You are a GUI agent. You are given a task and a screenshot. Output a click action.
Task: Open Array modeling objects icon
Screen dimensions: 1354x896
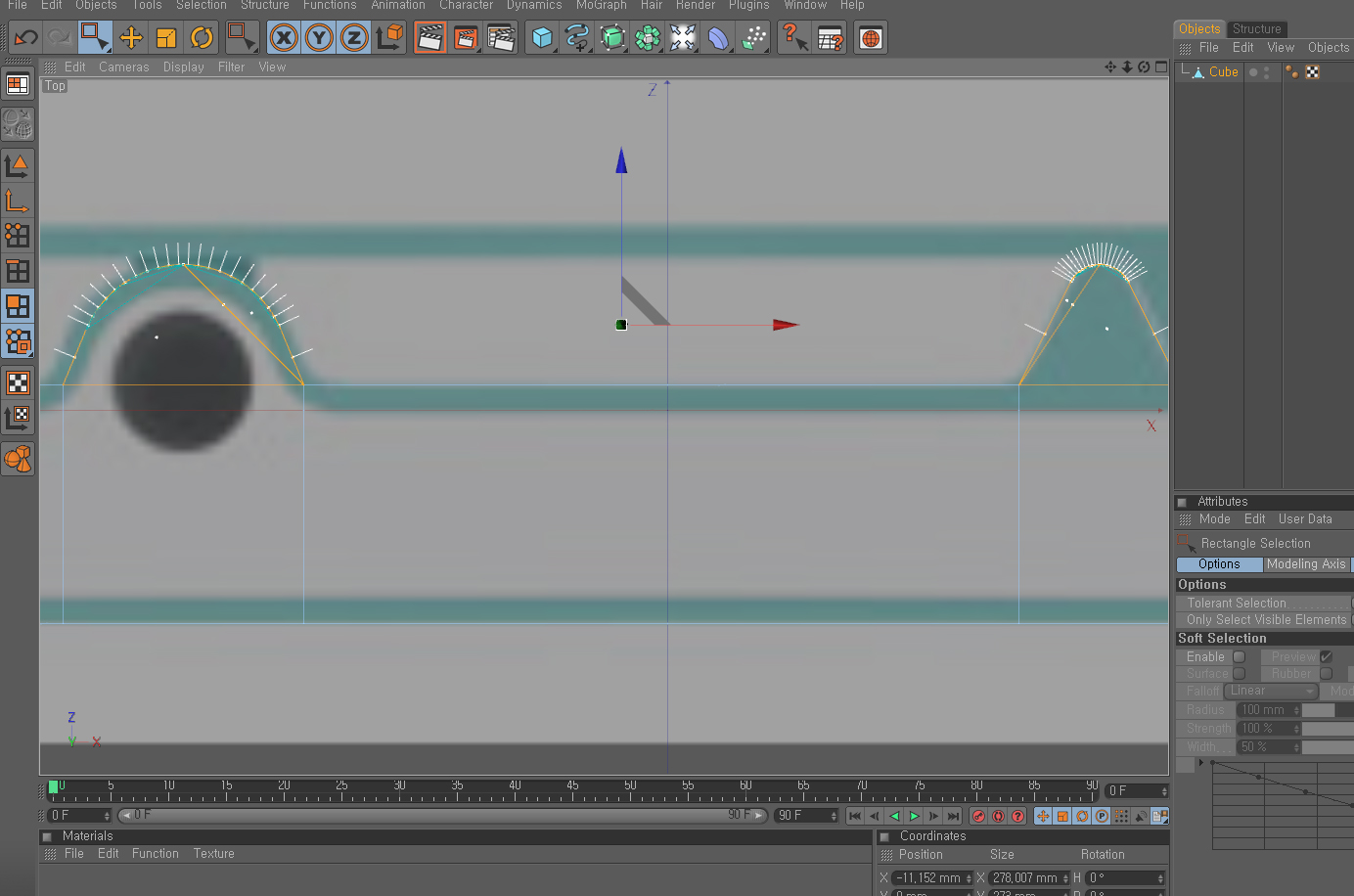click(x=648, y=38)
